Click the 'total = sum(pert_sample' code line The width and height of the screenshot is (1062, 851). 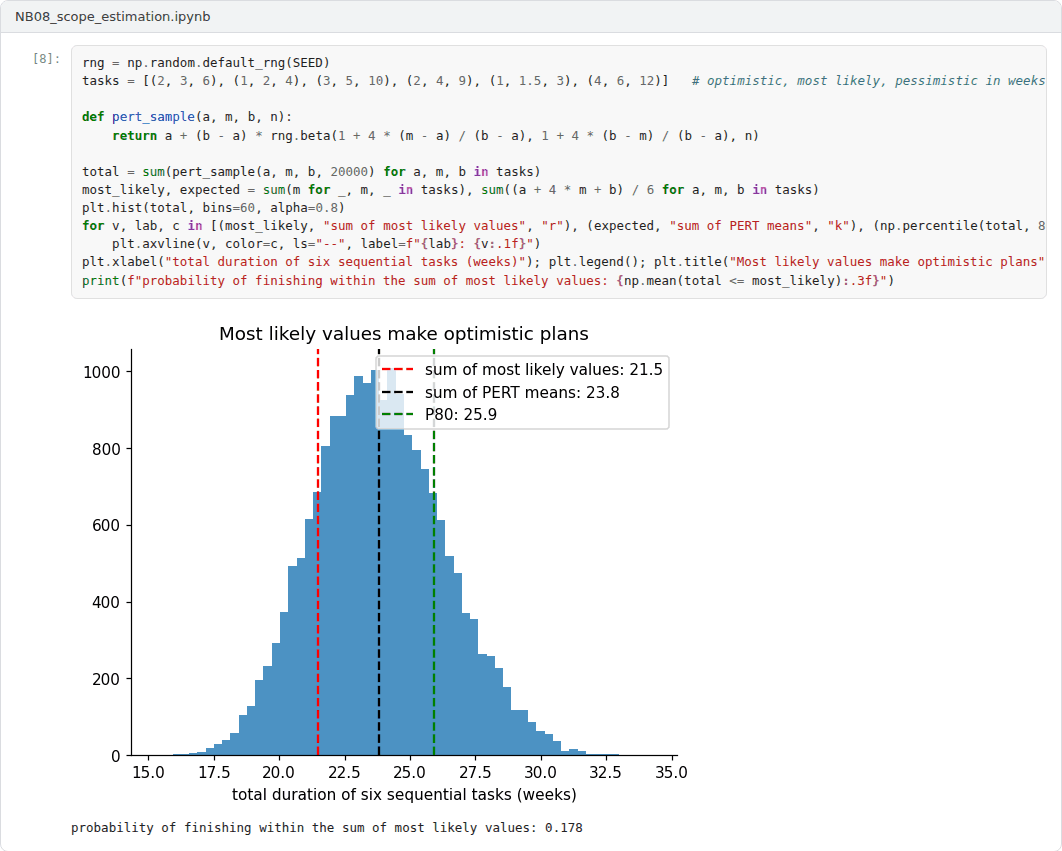(312, 171)
